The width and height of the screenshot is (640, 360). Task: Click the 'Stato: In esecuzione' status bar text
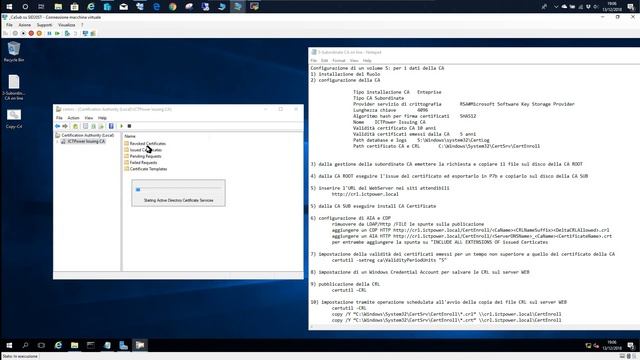tap(20, 356)
